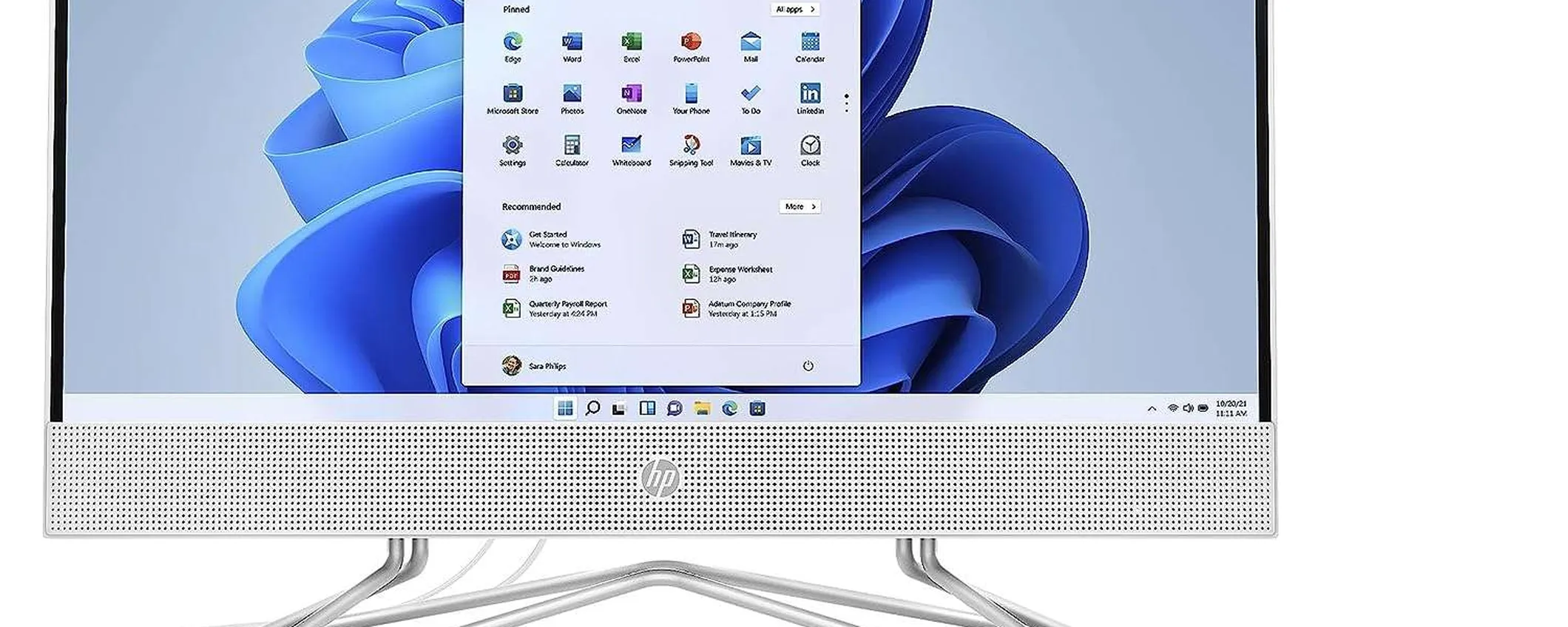Open Search from the taskbar

tap(592, 408)
